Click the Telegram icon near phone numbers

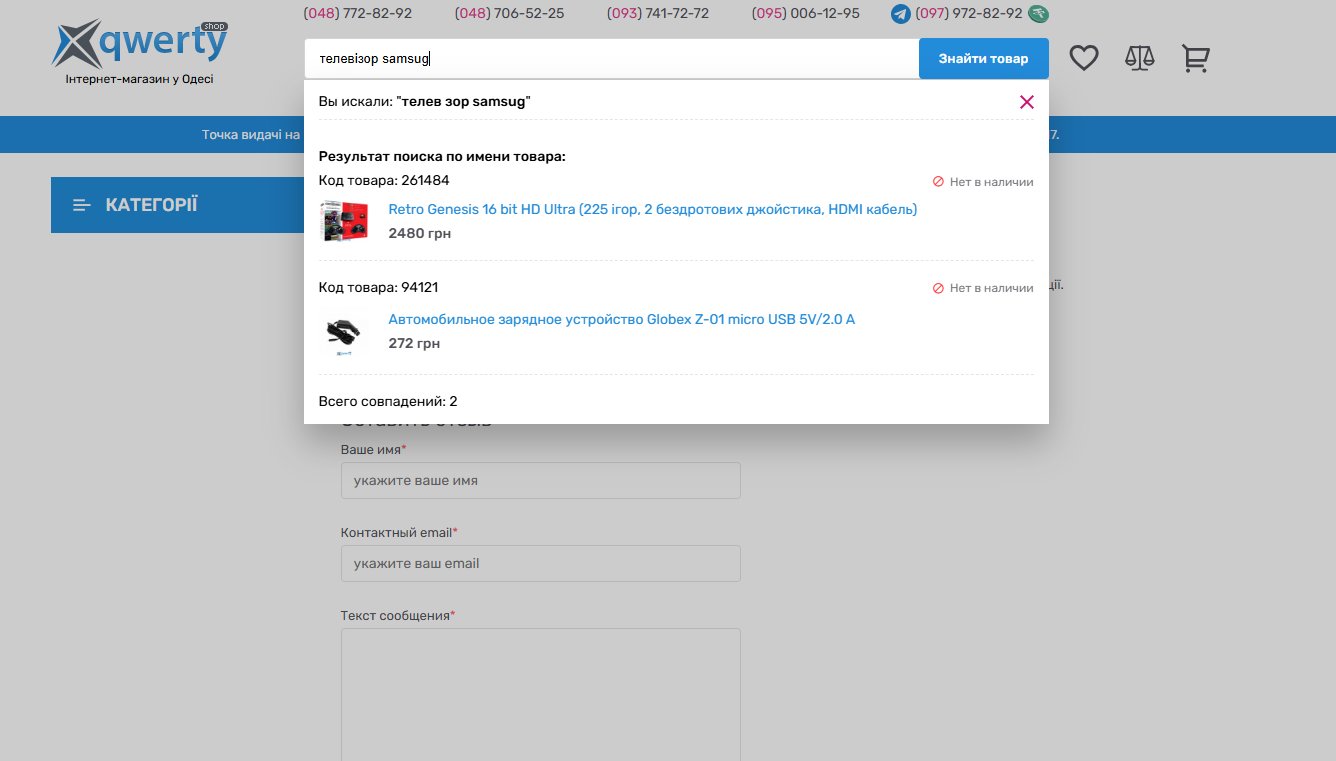click(x=901, y=14)
